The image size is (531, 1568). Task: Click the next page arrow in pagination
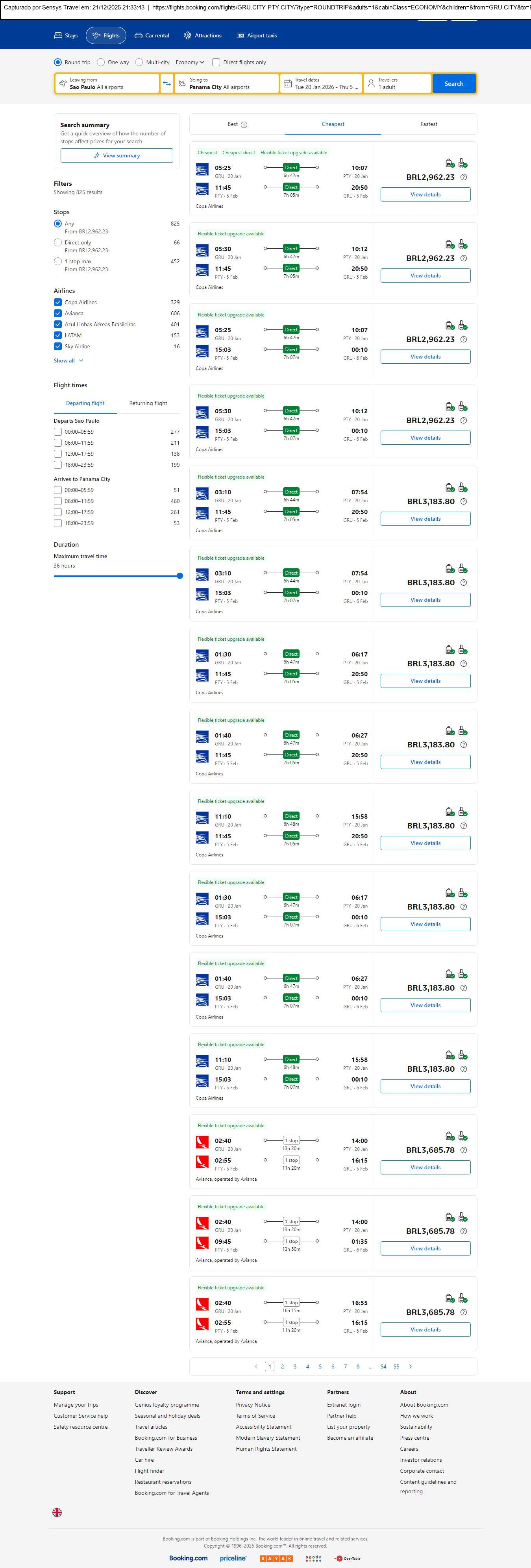[x=411, y=1366]
